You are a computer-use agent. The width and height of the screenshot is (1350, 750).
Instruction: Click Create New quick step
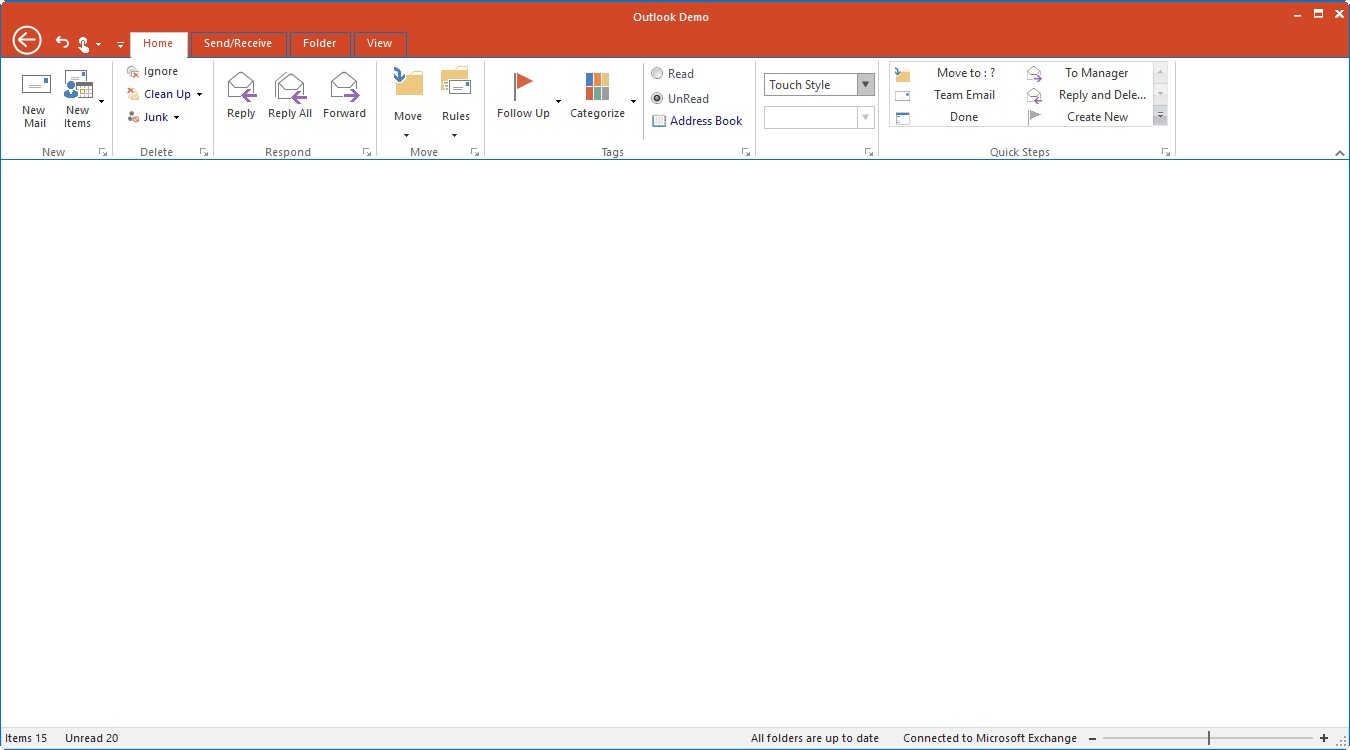coord(1088,117)
